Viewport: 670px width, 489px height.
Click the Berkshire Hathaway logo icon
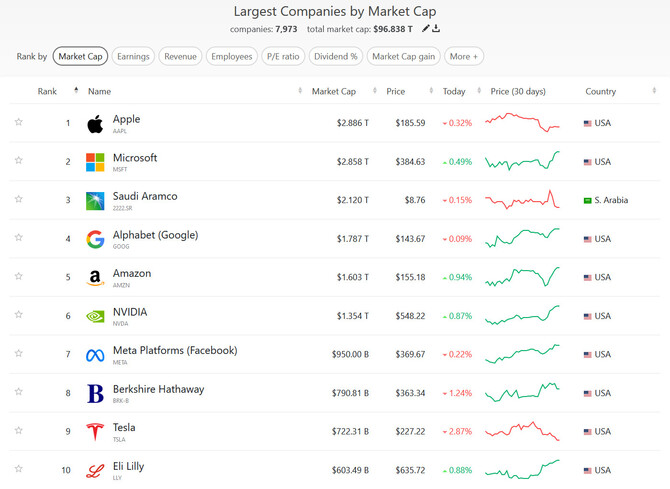click(95, 394)
